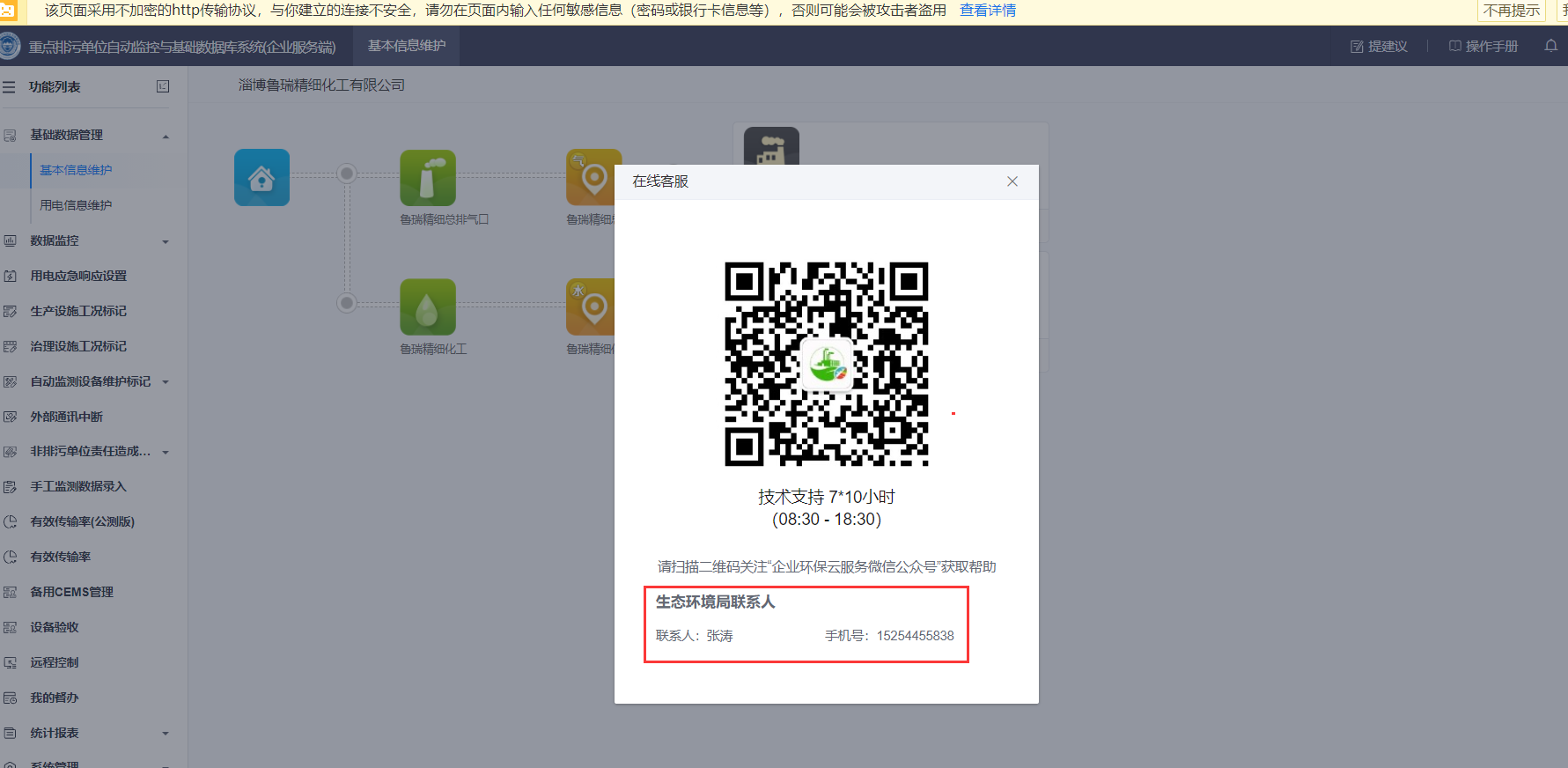Screen dimensions: 1568x768
Task: Click the dark factory icon
Action: pyautogui.click(x=771, y=146)
